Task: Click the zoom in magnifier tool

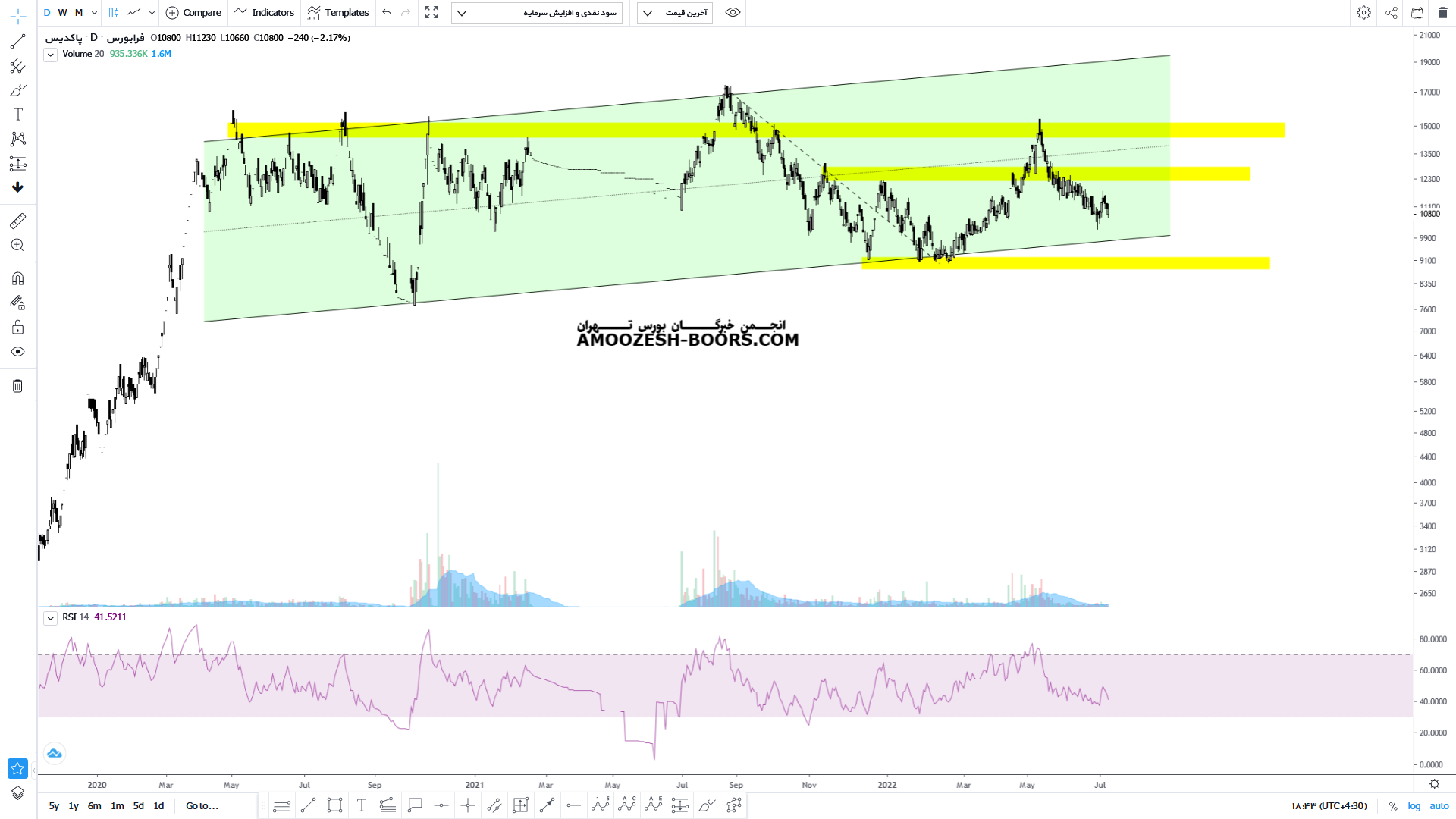Action: pyautogui.click(x=17, y=245)
